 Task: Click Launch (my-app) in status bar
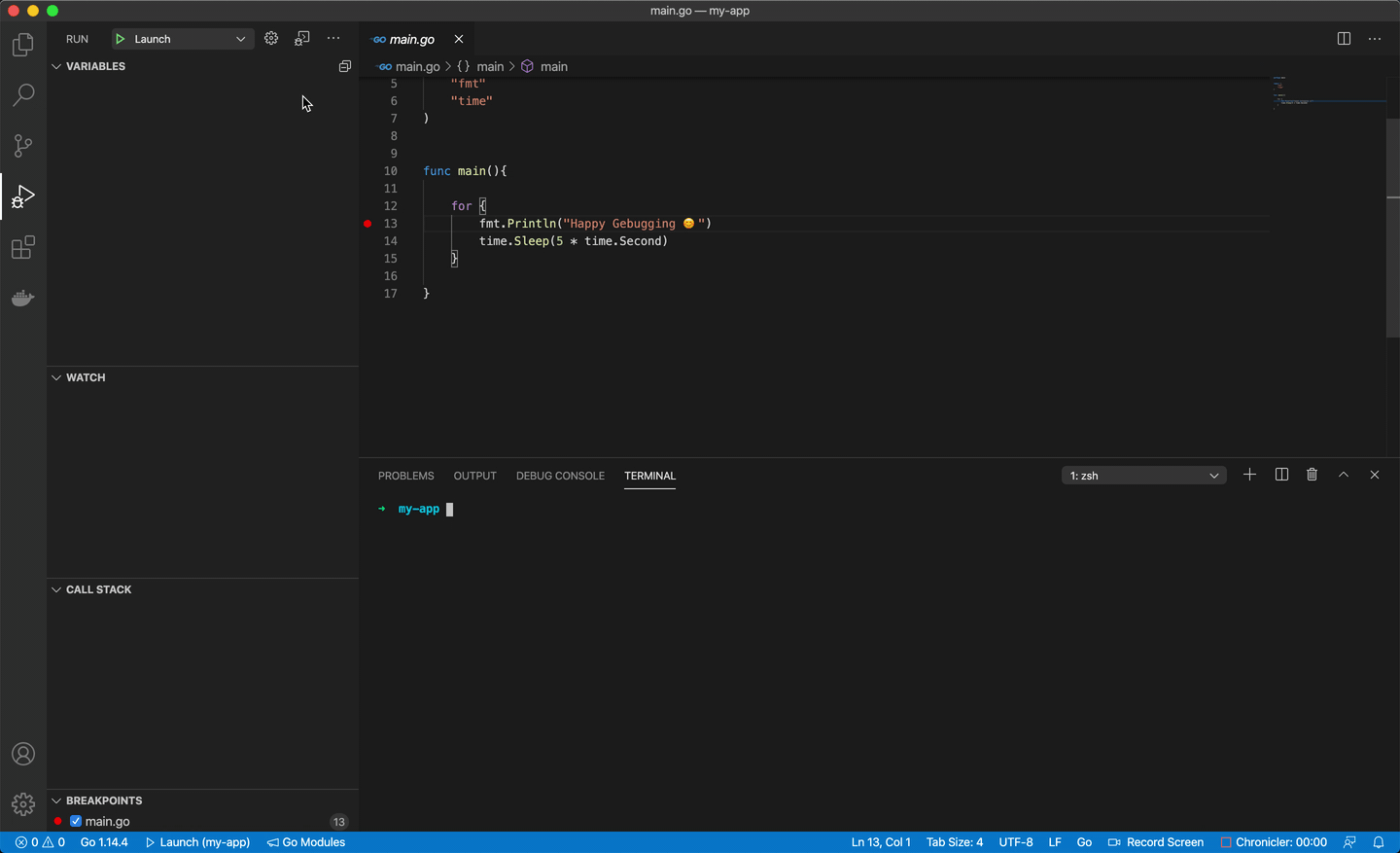197,842
